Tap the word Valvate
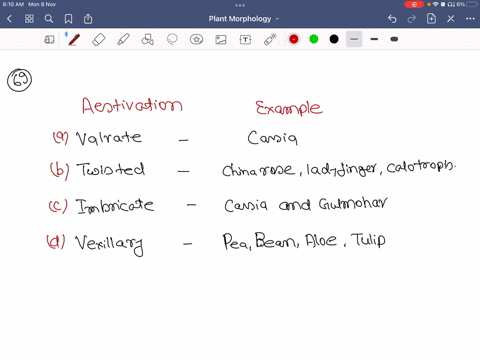480x360 pixels. pyautogui.click(x=109, y=138)
